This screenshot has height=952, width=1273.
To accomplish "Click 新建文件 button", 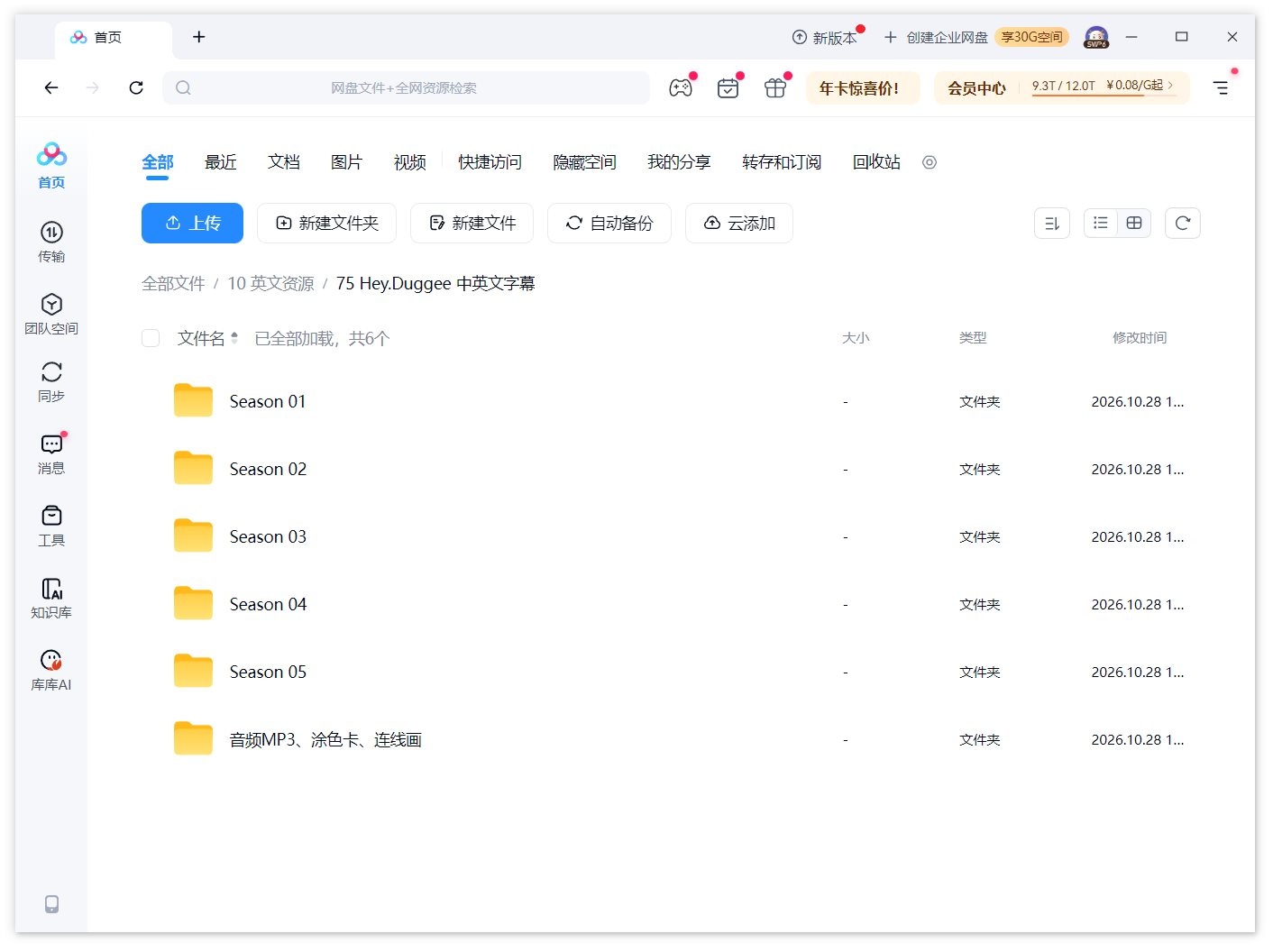I will [x=472, y=223].
